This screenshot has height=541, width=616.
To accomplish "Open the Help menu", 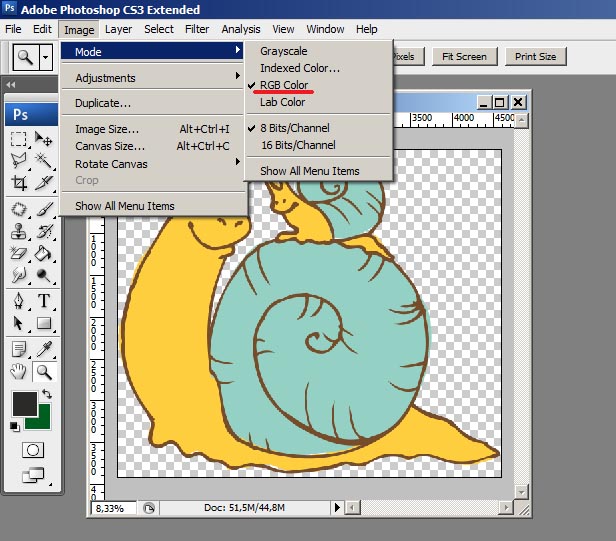I will [x=367, y=29].
